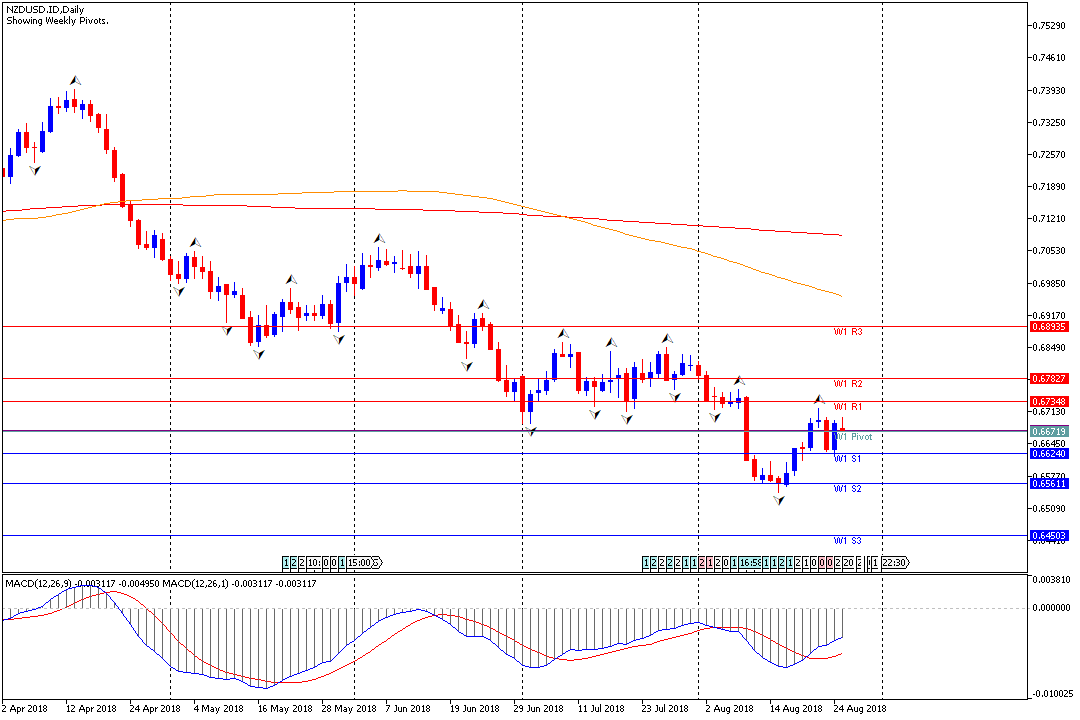Click the 7 Jun 2018 date label
1080x720 pixels.
(x=408, y=708)
